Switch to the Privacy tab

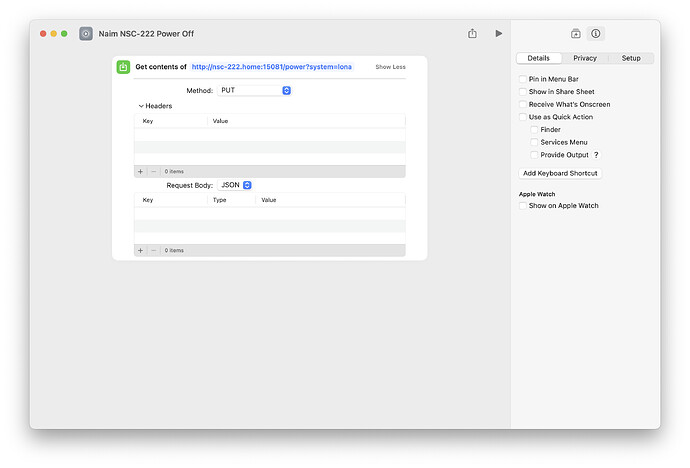[585, 58]
